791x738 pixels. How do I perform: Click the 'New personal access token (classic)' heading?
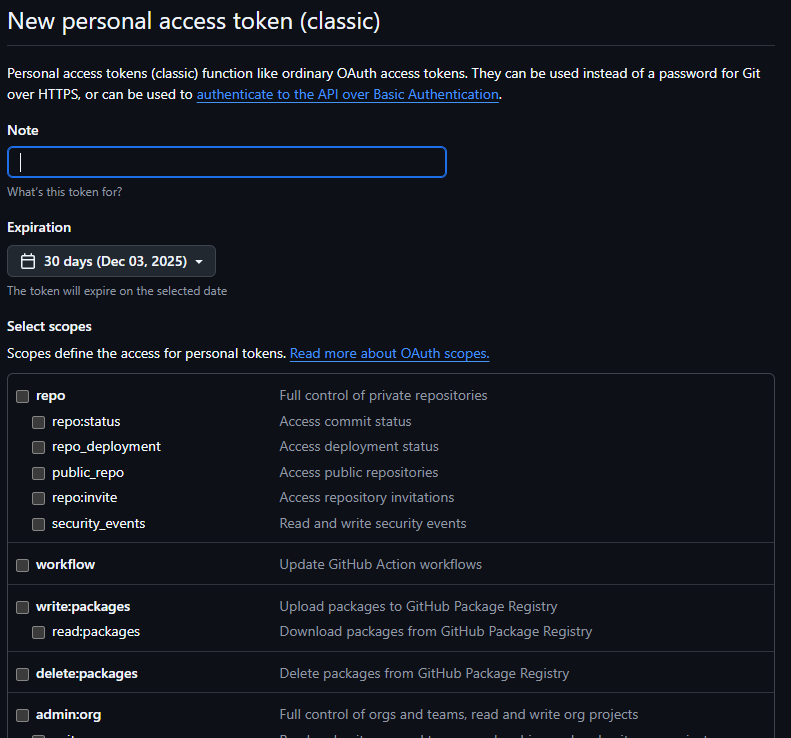pos(194,21)
